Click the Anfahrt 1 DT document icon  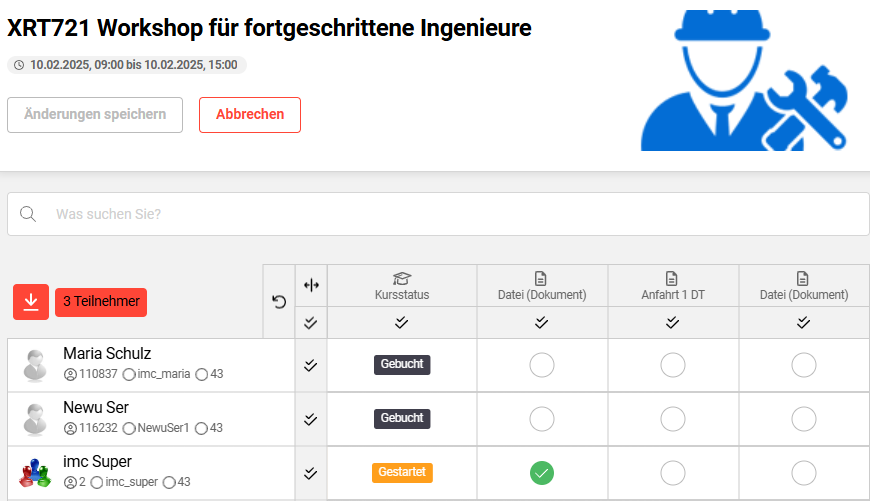pos(672,278)
